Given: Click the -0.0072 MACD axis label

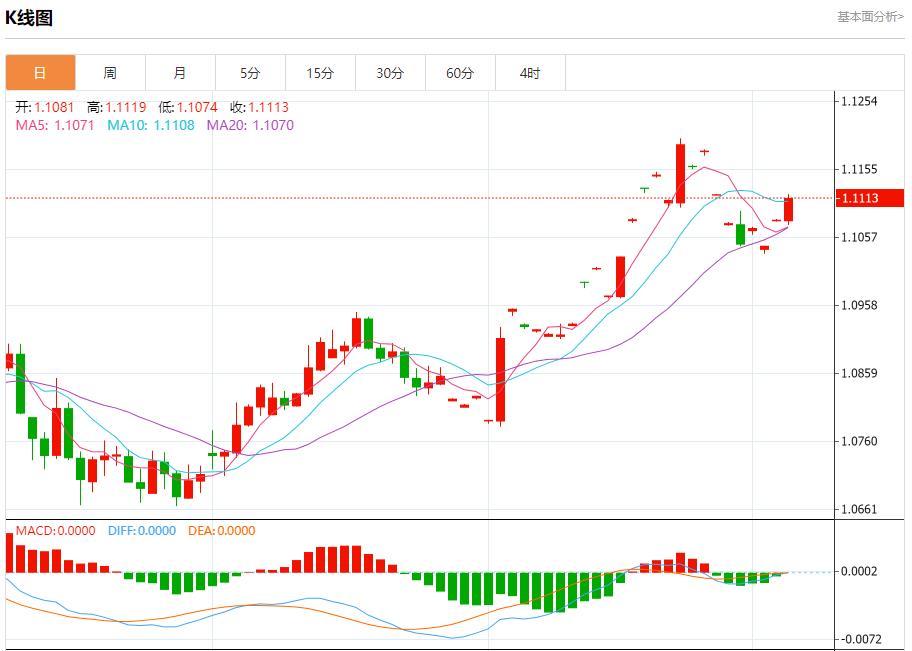Looking at the screenshot, I should (x=860, y=638).
